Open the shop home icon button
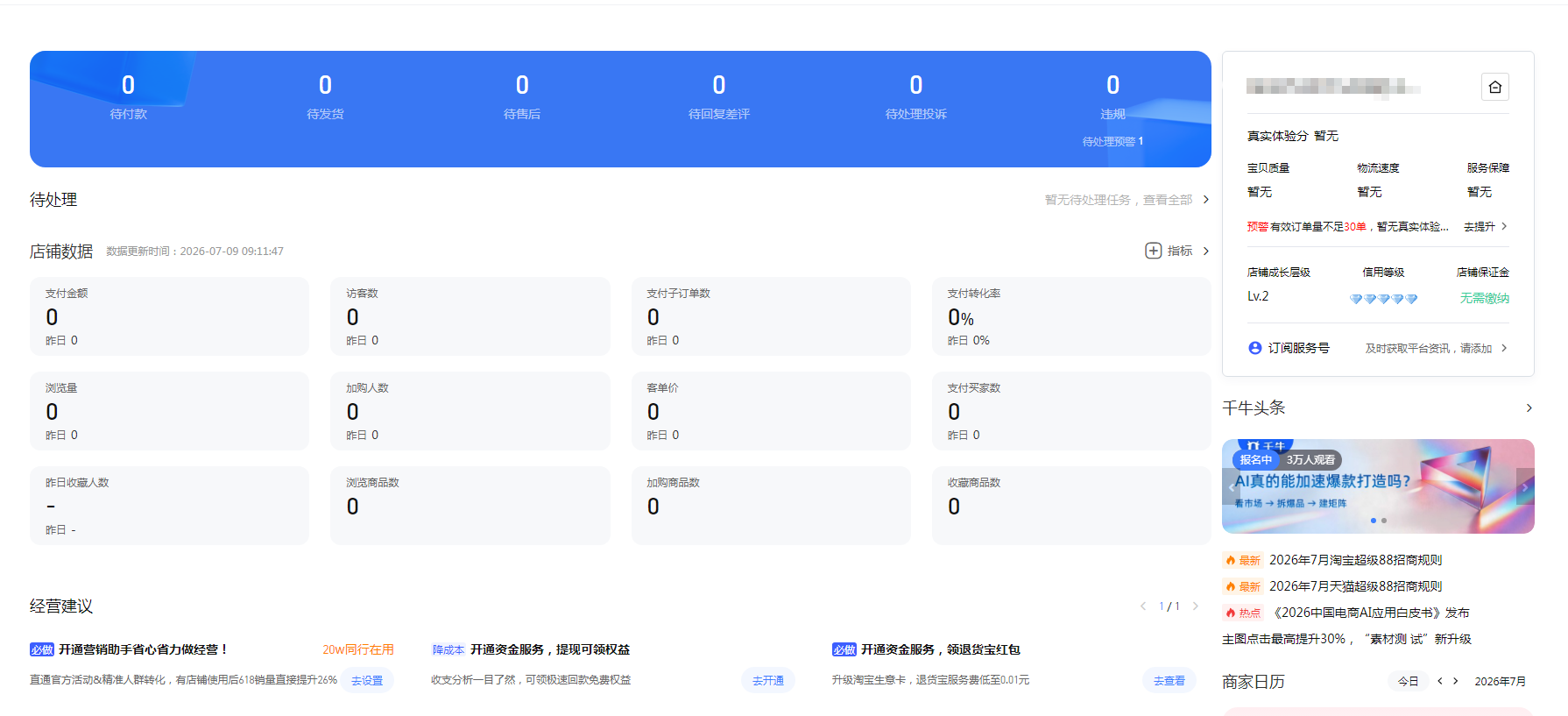The height and width of the screenshot is (716, 1568). [1494, 87]
